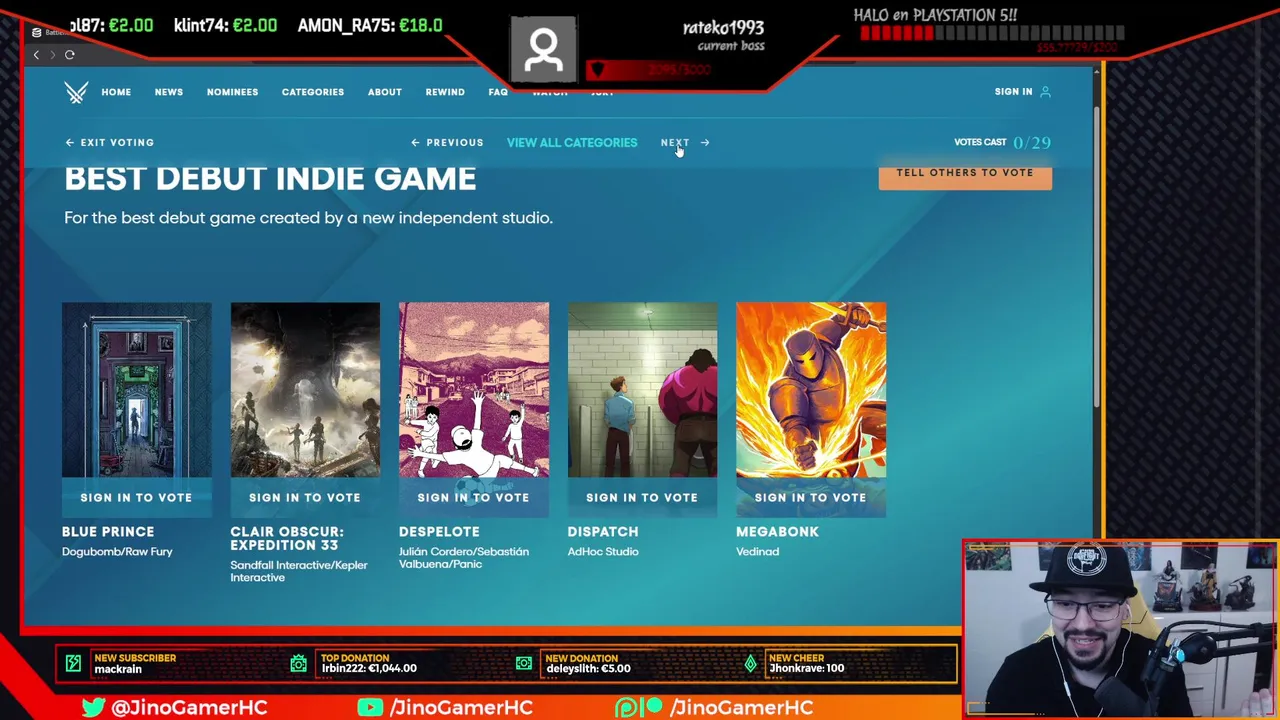The image size is (1280, 720).
Task: Select Dispatch cover art
Action: pos(642,390)
